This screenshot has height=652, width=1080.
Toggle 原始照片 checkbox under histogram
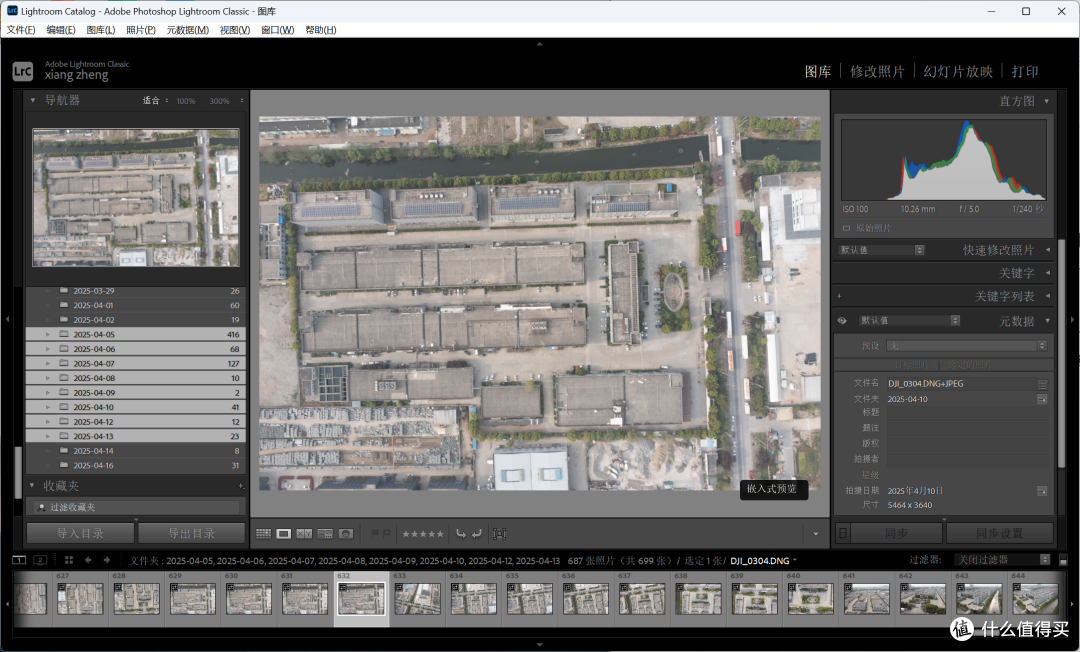point(847,228)
